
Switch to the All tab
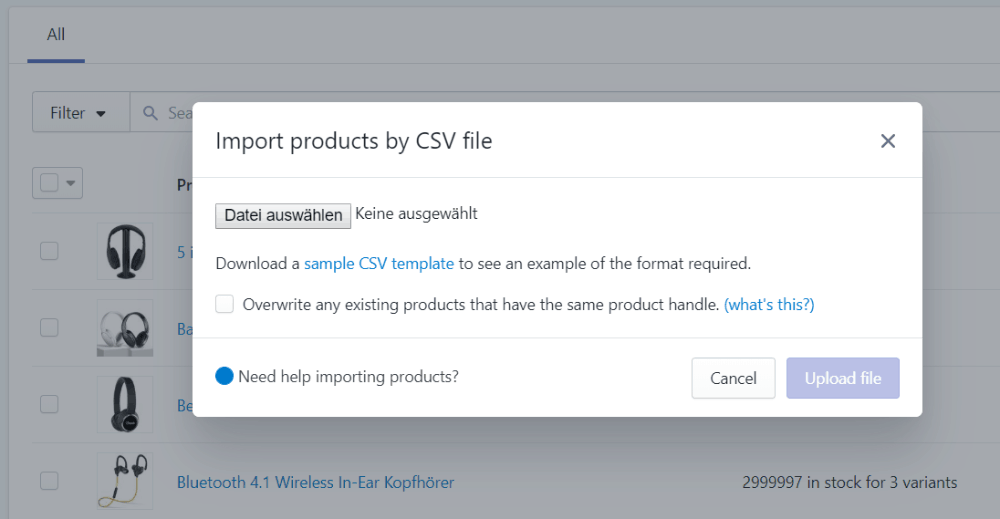point(56,34)
